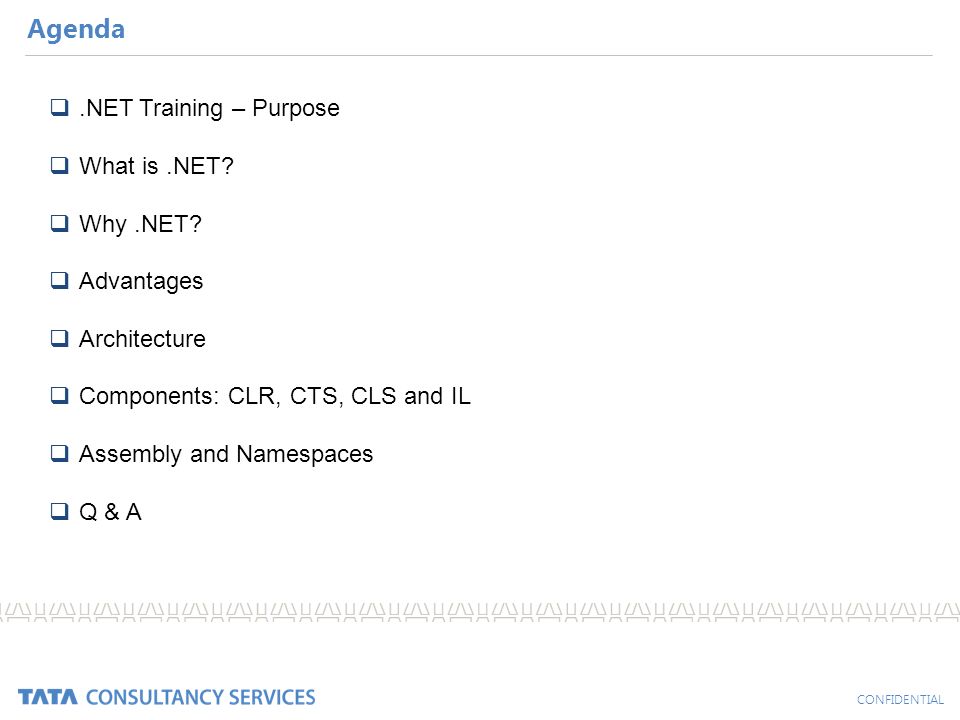
Task: Click the Assembly and Namespaces text
Action: [x=226, y=454]
